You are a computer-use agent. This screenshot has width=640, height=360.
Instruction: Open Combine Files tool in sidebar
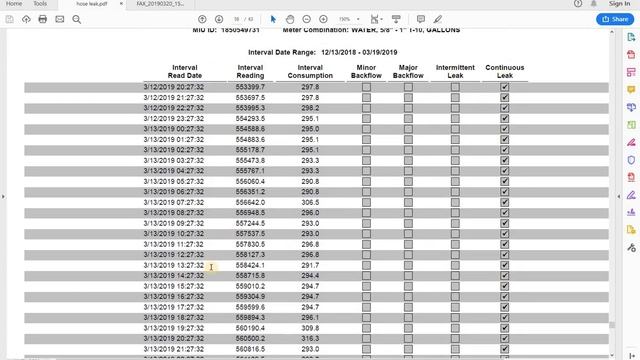[631, 107]
